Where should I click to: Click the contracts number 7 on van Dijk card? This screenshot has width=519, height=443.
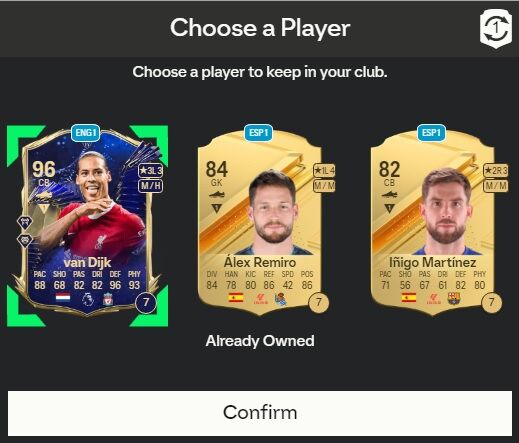[x=146, y=302]
